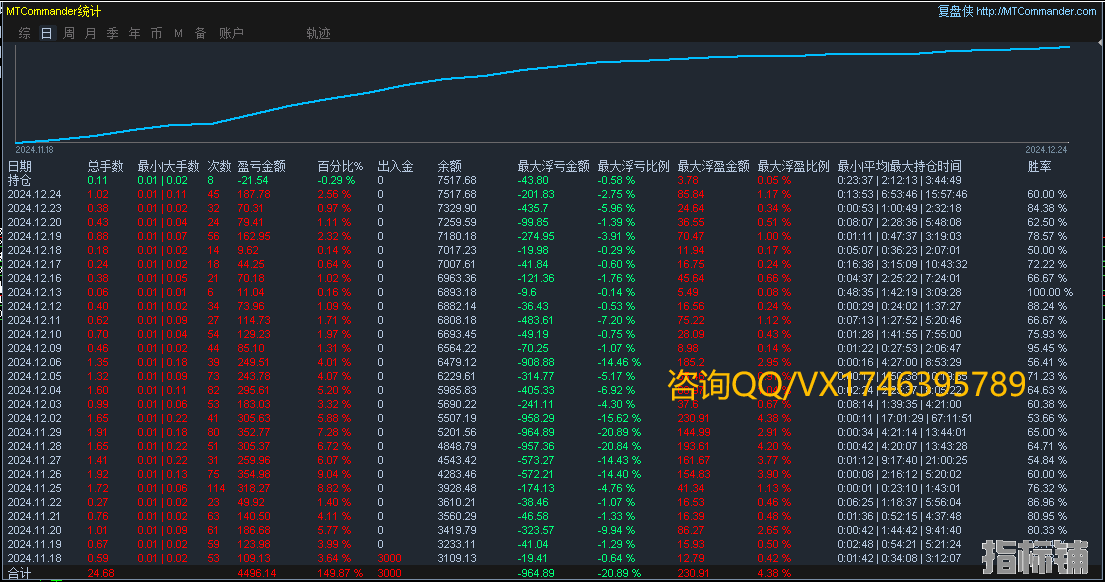Open the 轨迹 trajectory tab
Viewport: 1105px width, 582px height.
[318, 33]
